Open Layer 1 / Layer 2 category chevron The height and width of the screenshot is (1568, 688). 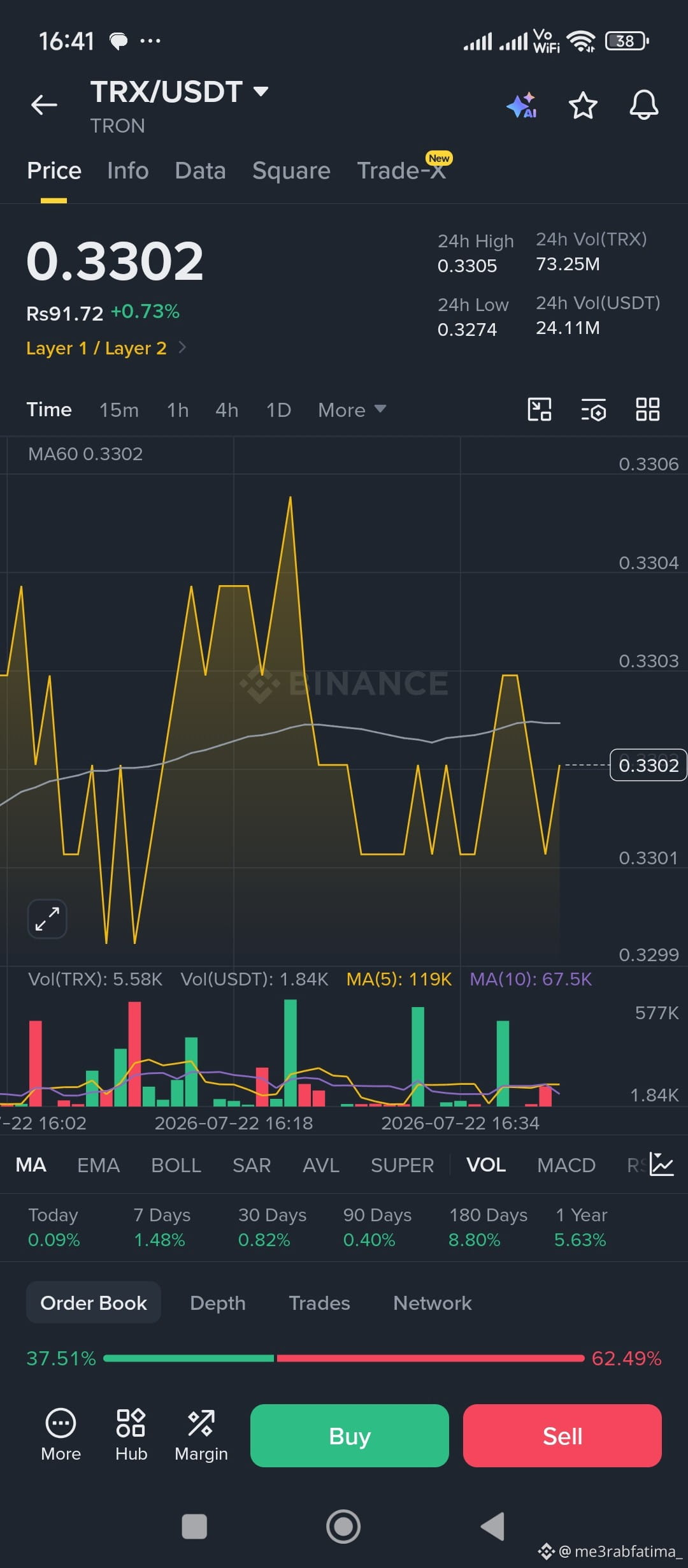click(182, 347)
